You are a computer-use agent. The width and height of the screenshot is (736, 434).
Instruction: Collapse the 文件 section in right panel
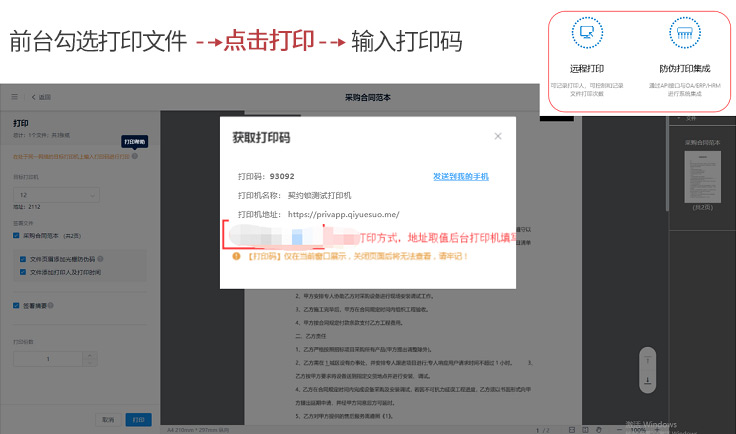pos(677,118)
